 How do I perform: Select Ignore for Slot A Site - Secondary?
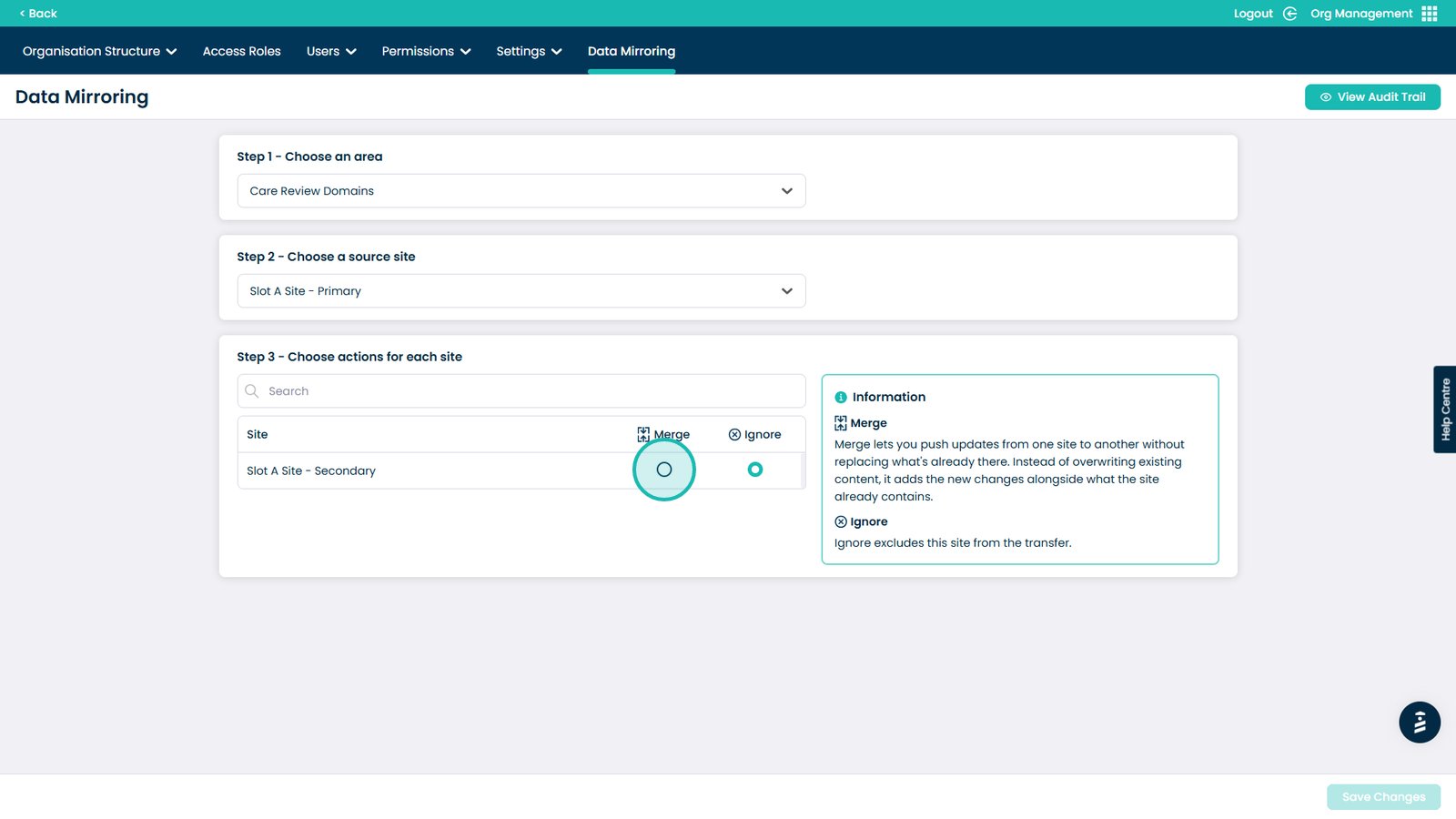point(754,470)
